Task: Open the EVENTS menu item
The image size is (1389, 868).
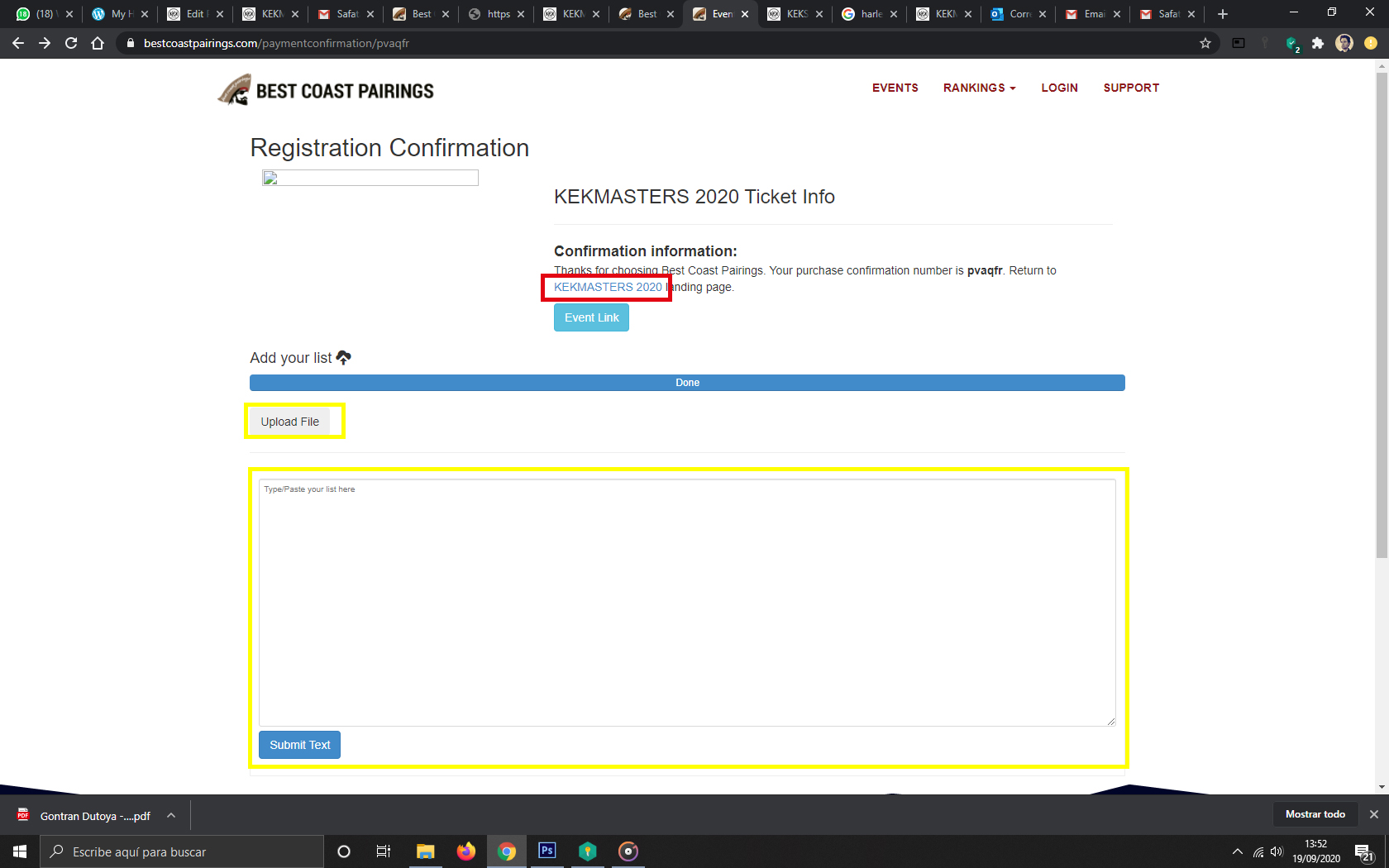Action: click(895, 88)
